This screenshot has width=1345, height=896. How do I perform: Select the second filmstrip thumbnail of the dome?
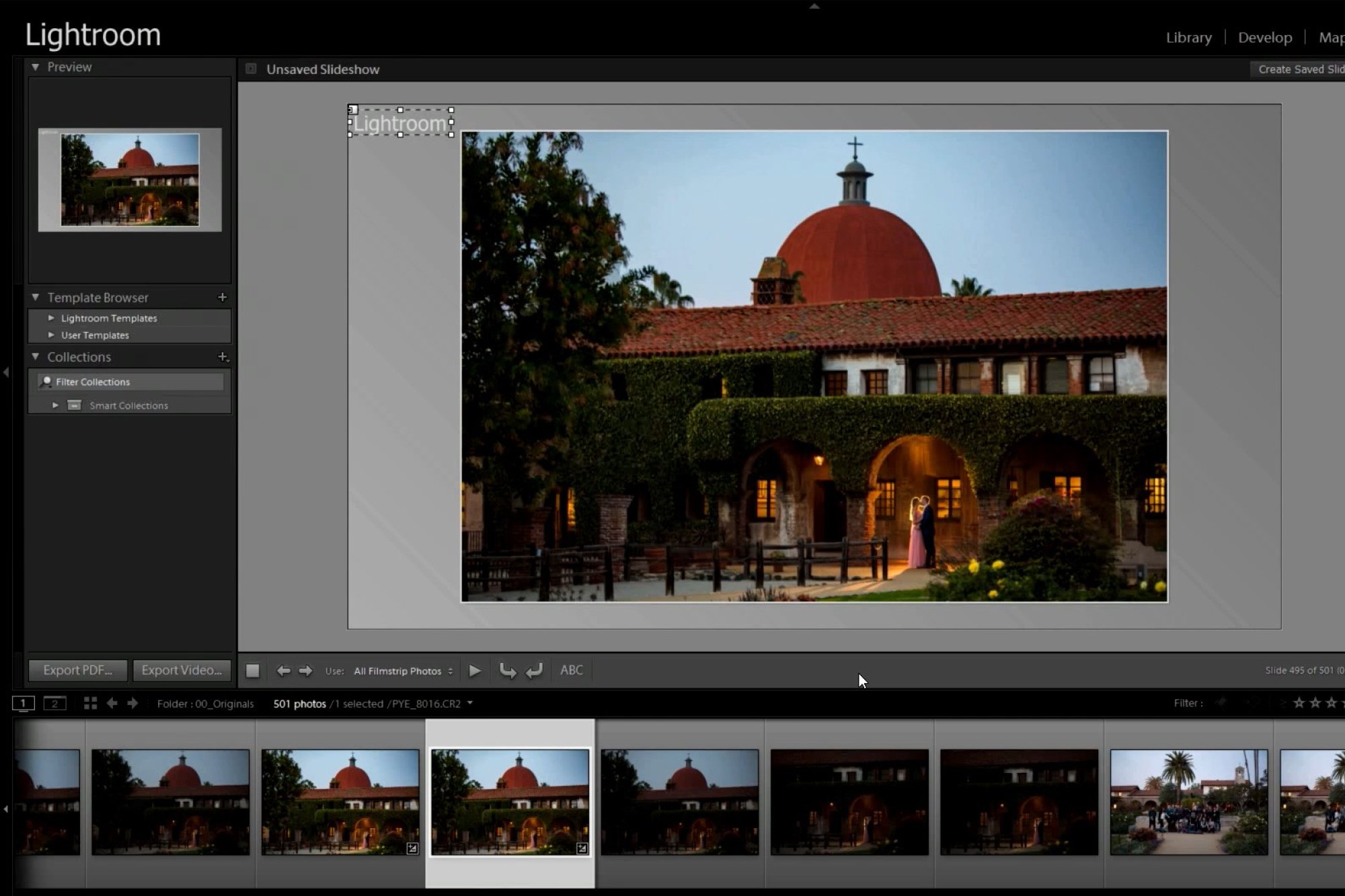(170, 802)
